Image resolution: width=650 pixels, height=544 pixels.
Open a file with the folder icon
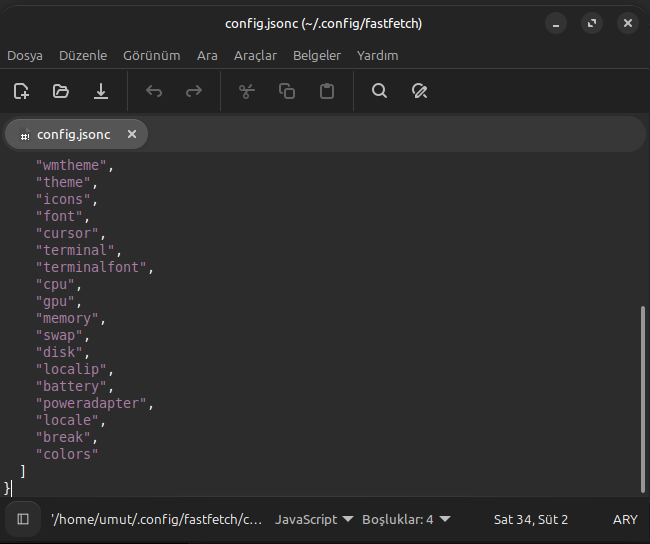click(61, 91)
